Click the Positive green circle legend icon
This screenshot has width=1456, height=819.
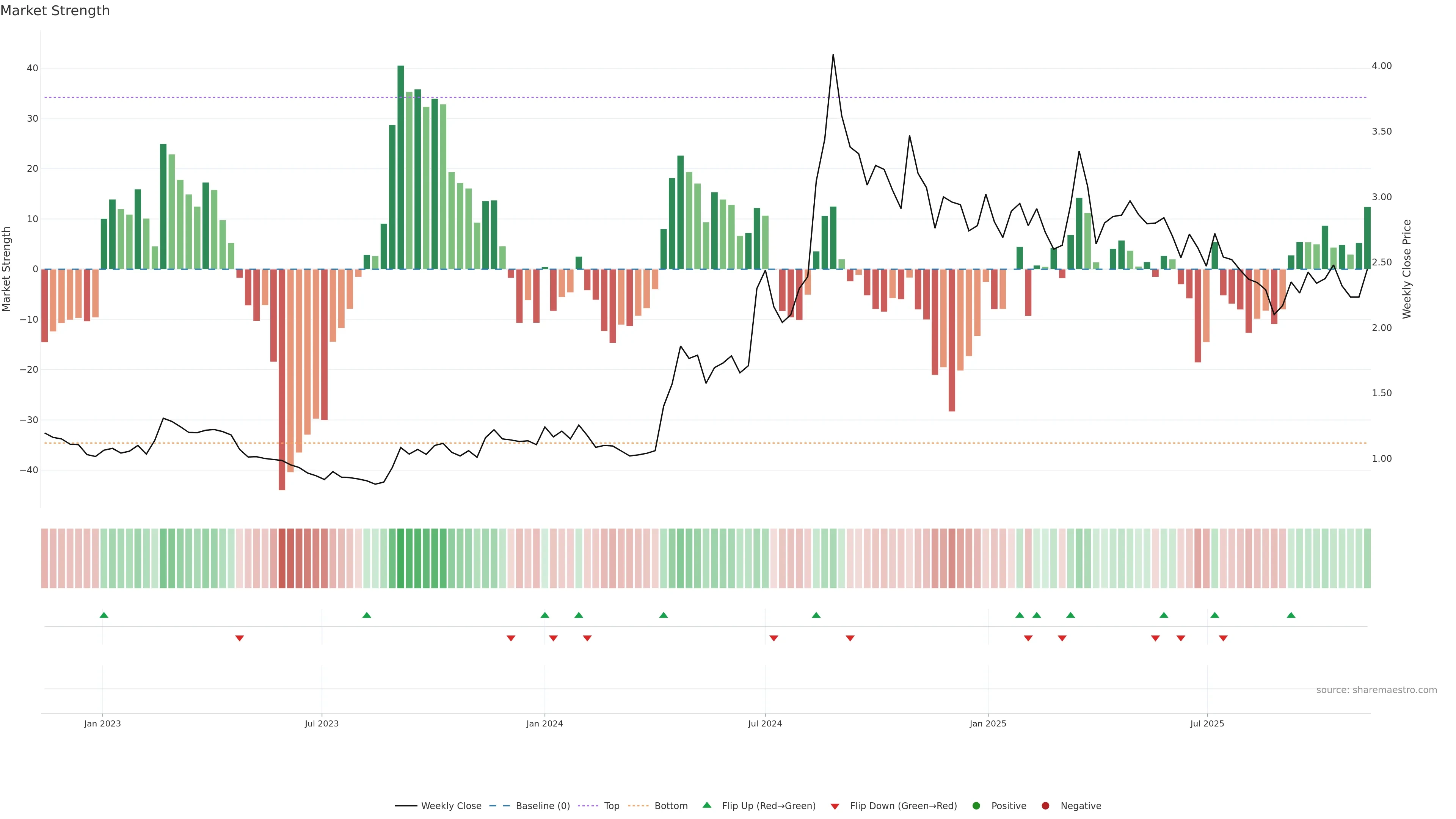[976, 806]
